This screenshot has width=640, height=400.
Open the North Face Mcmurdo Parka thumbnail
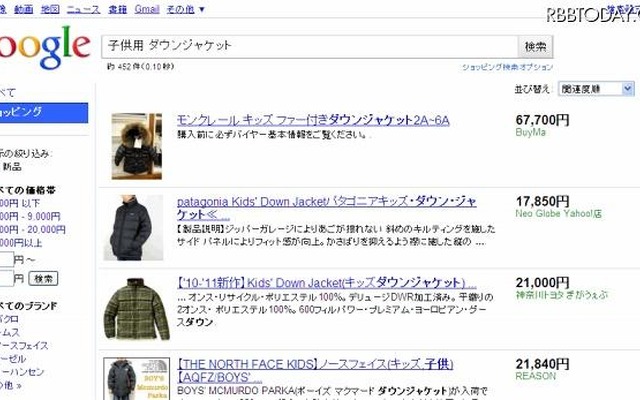(137, 379)
